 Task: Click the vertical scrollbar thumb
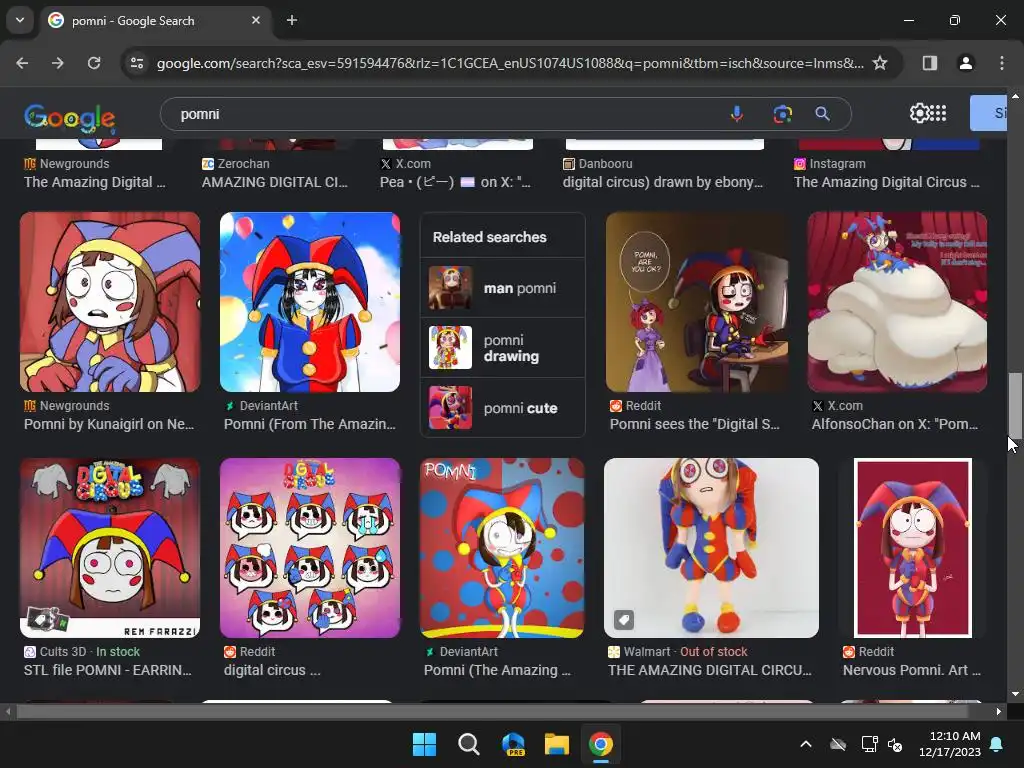1015,405
